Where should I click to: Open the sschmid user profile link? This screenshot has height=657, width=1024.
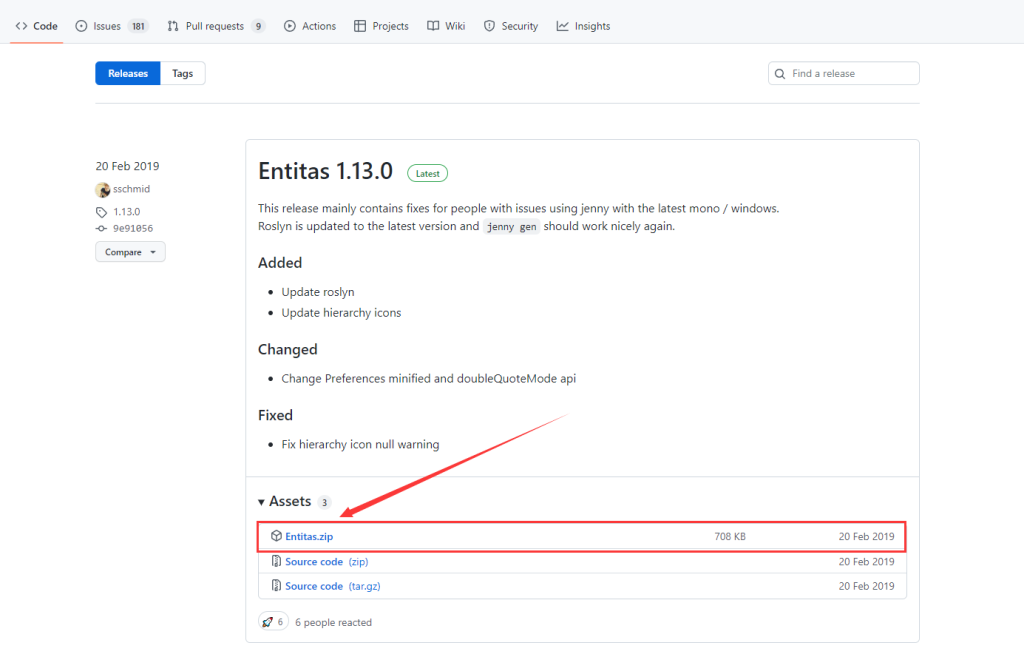tap(131, 189)
